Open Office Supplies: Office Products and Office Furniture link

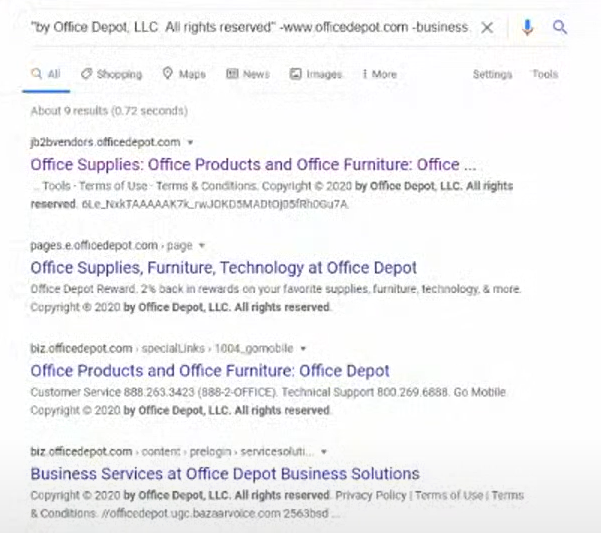pyautogui.click(x=253, y=165)
